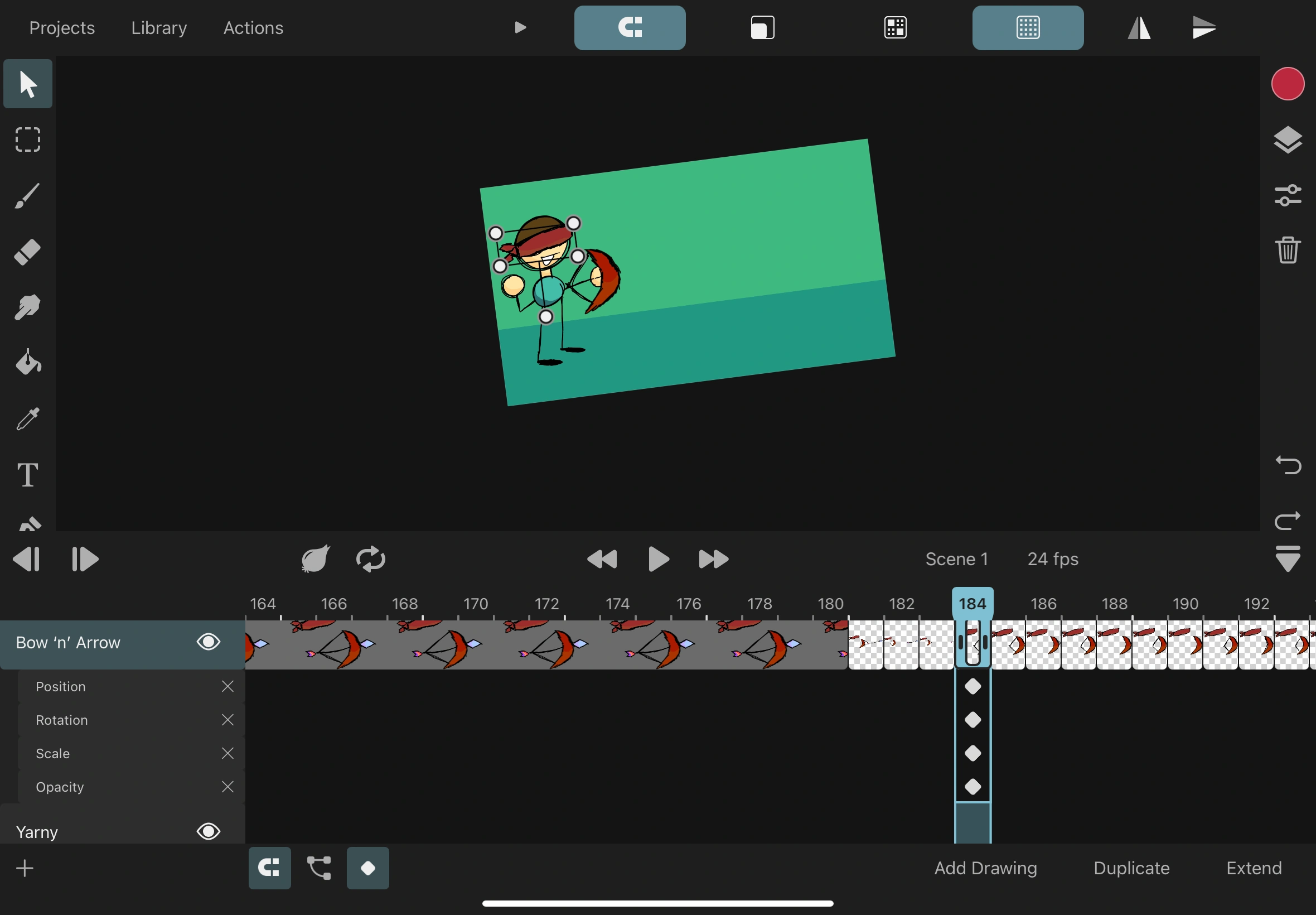Add a new drawing to the timeline
The height and width of the screenshot is (915, 1316).
click(x=985, y=868)
